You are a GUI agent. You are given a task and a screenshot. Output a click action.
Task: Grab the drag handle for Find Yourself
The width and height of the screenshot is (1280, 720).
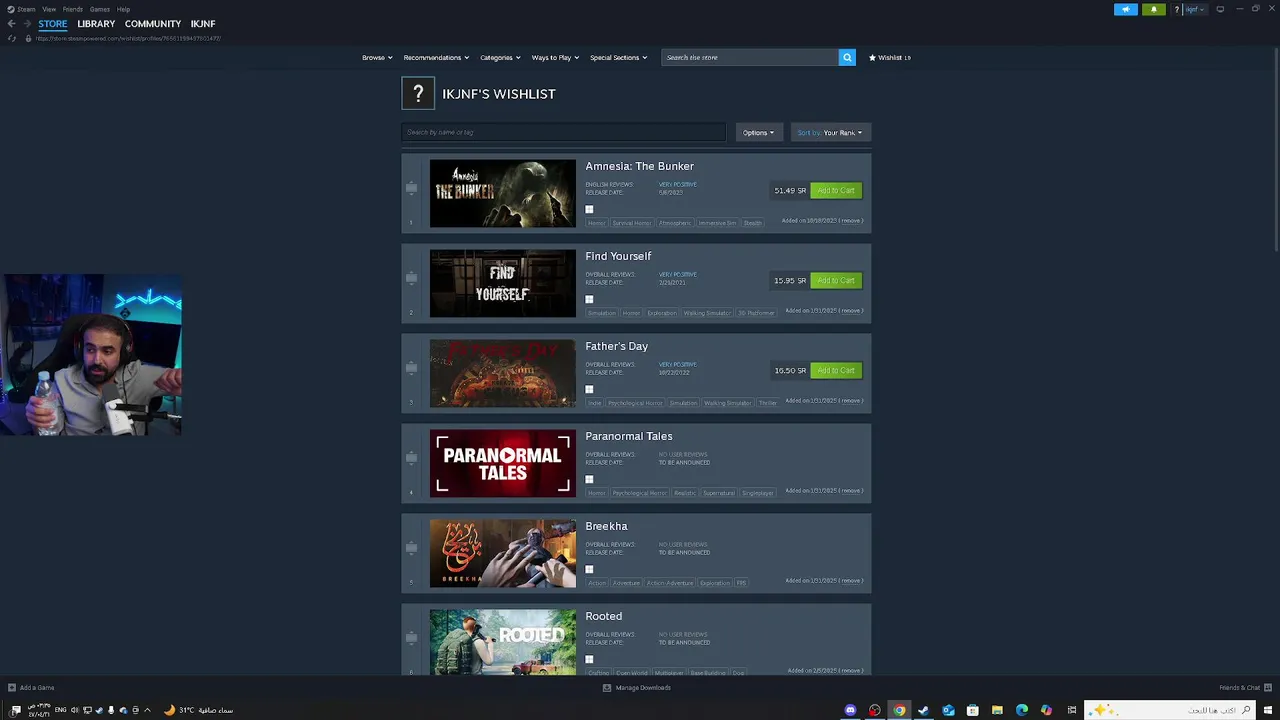[x=411, y=278]
